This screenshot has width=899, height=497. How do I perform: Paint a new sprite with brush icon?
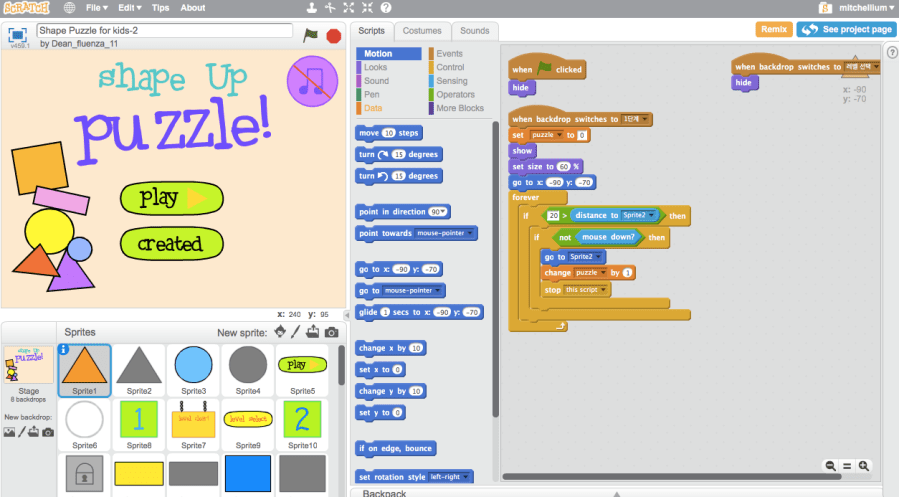(x=296, y=332)
